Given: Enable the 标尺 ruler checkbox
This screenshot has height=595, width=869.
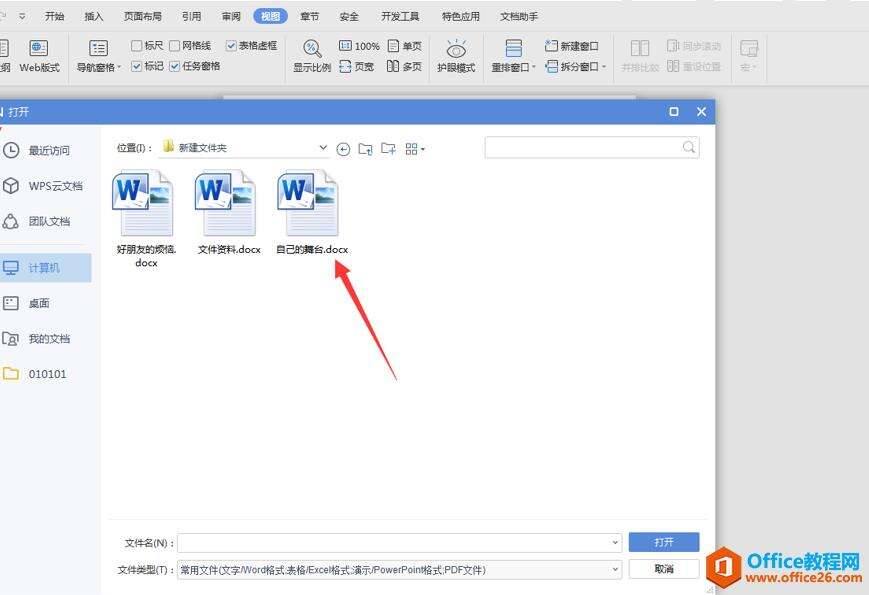Looking at the screenshot, I should (x=136, y=45).
